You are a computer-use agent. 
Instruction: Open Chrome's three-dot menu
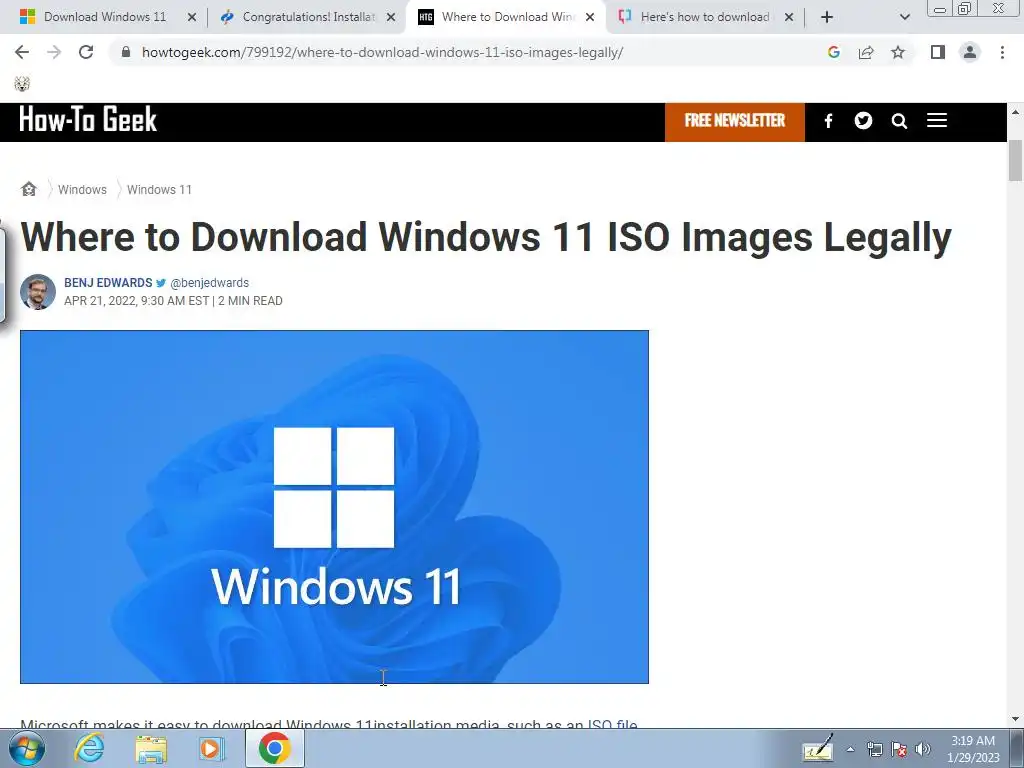tap(1002, 52)
